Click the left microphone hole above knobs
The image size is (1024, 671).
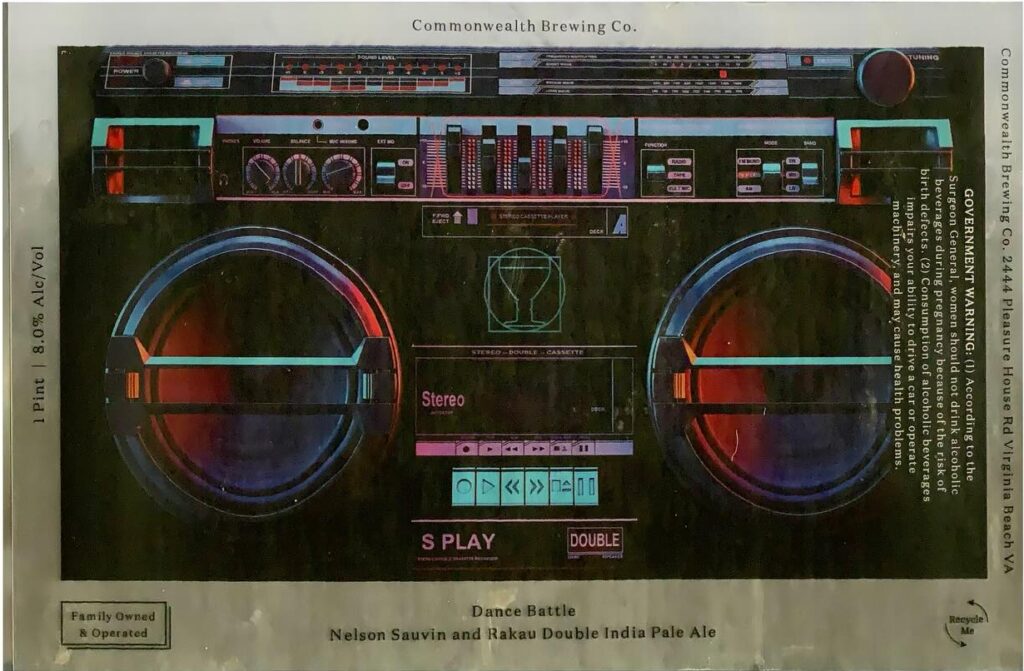pos(318,124)
